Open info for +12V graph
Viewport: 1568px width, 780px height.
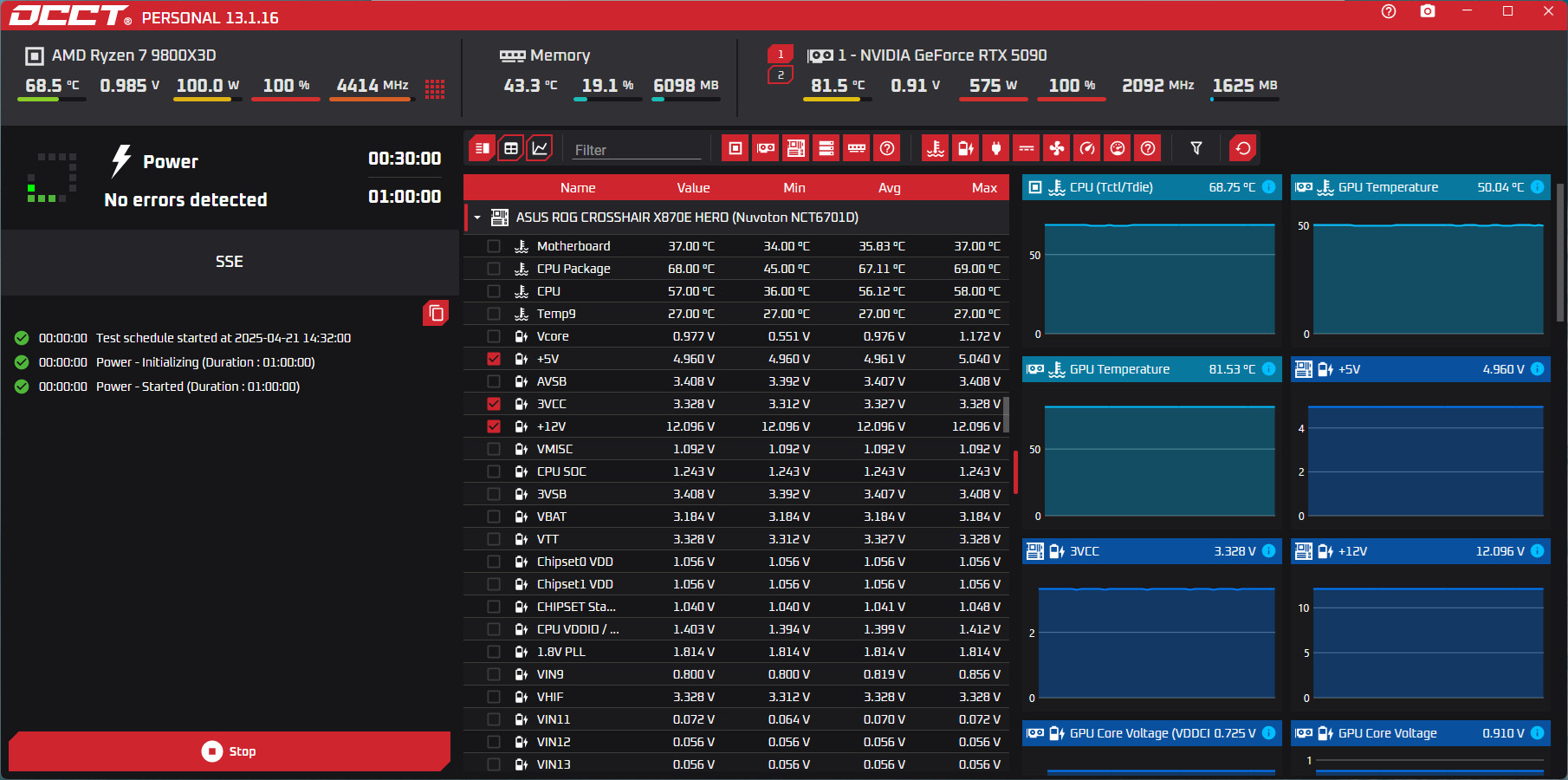[x=1537, y=551]
